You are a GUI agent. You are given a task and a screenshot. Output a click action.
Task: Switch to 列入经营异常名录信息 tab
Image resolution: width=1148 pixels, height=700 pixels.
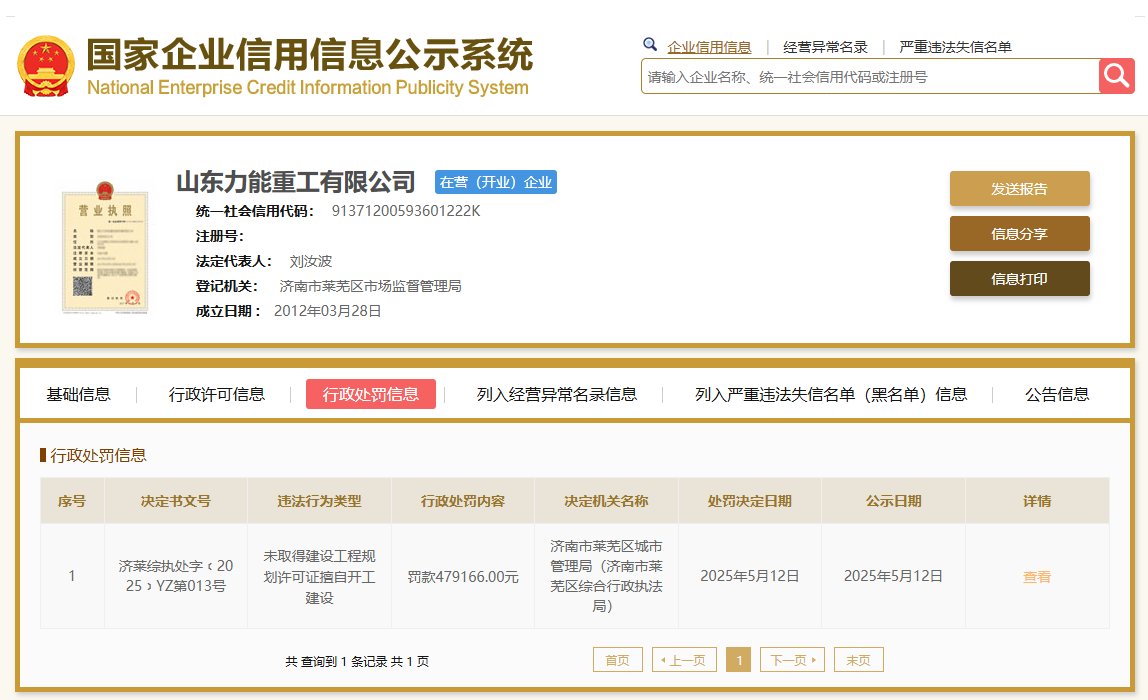[x=556, y=395]
